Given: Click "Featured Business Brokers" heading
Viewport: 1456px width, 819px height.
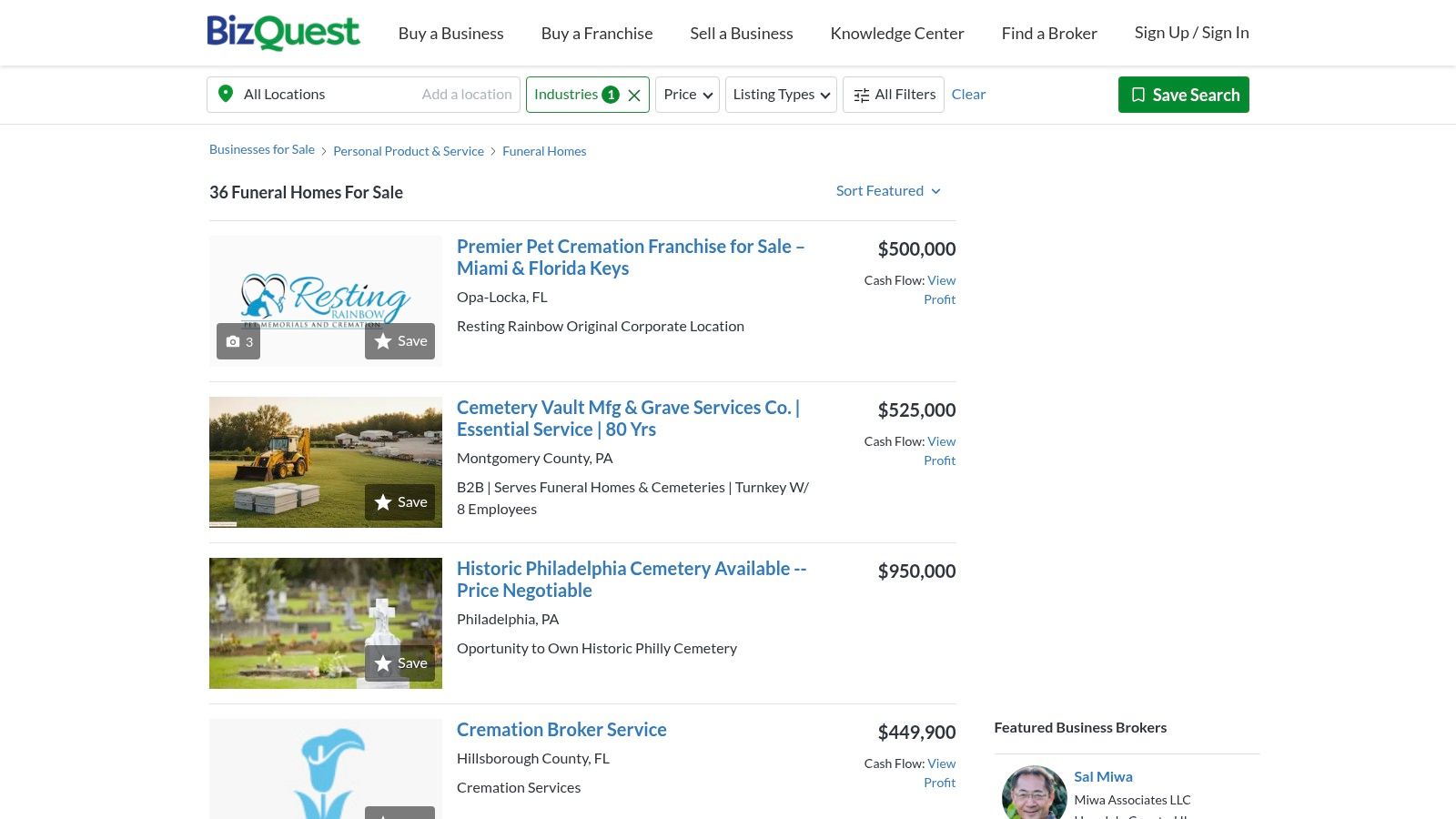Looking at the screenshot, I should click(1080, 727).
